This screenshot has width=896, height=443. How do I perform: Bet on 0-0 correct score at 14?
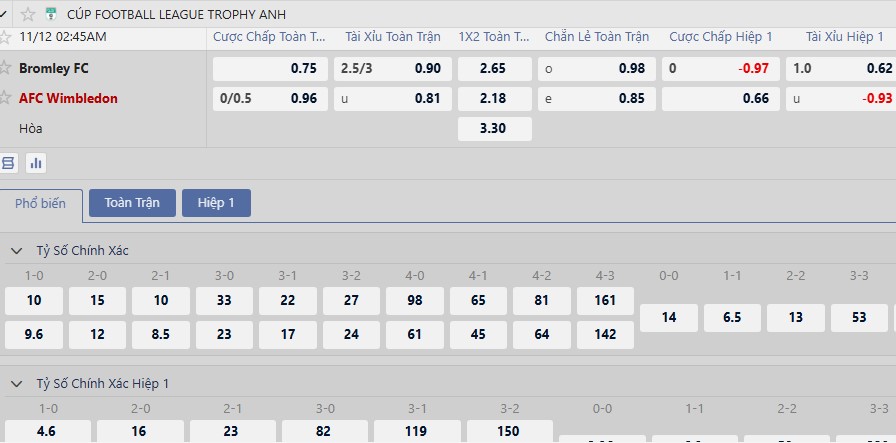pyautogui.click(x=669, y=318)
